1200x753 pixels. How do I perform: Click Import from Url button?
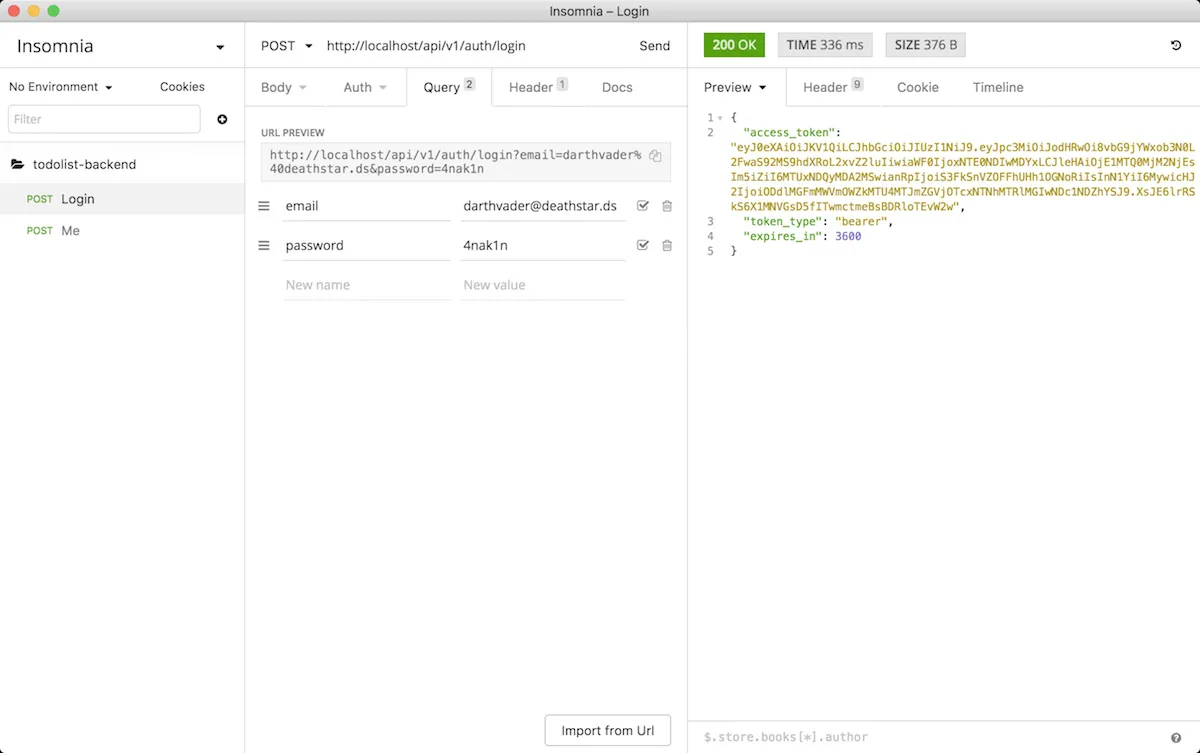608,730
